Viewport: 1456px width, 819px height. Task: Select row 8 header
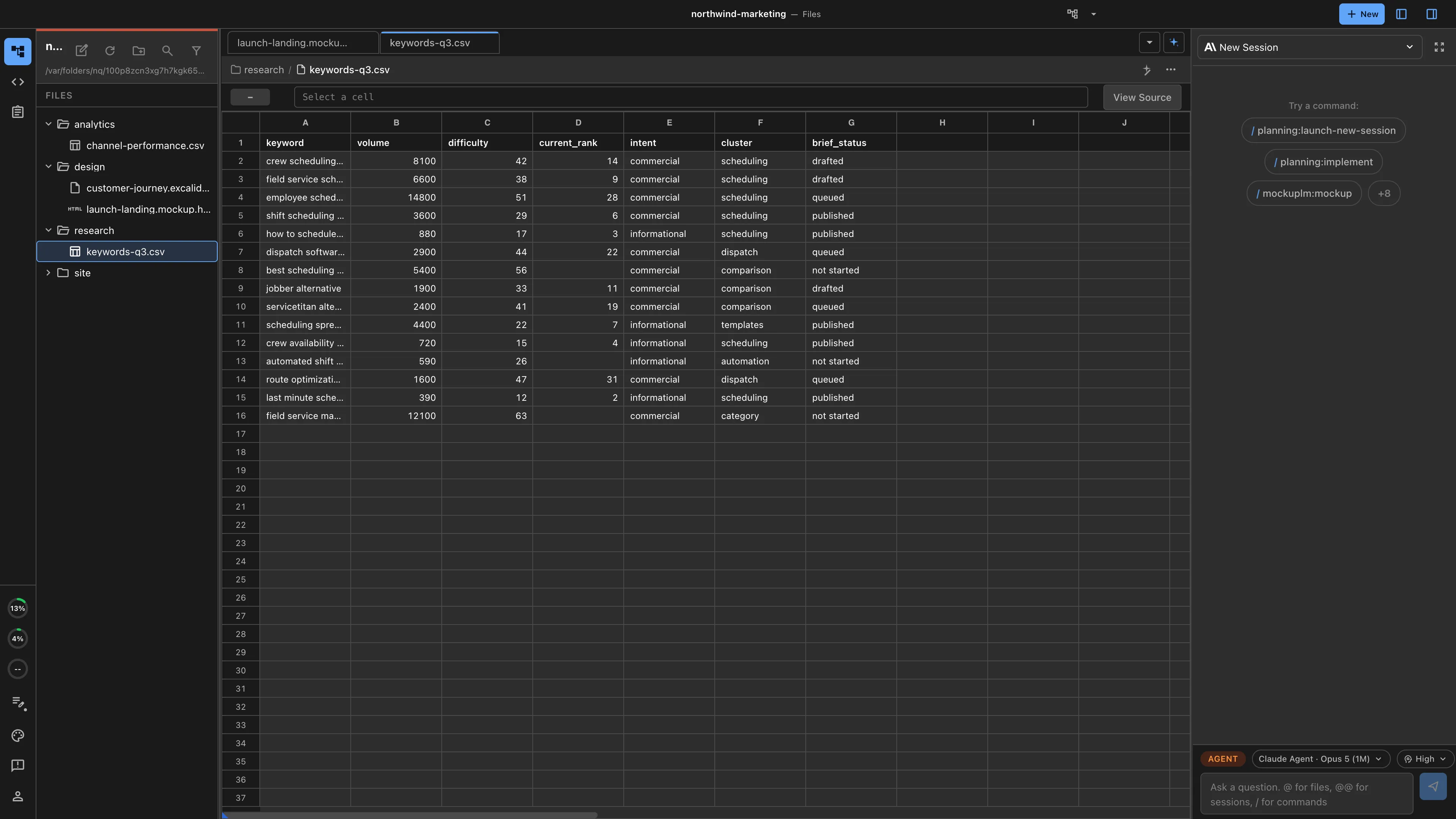[x=241, y=270]
